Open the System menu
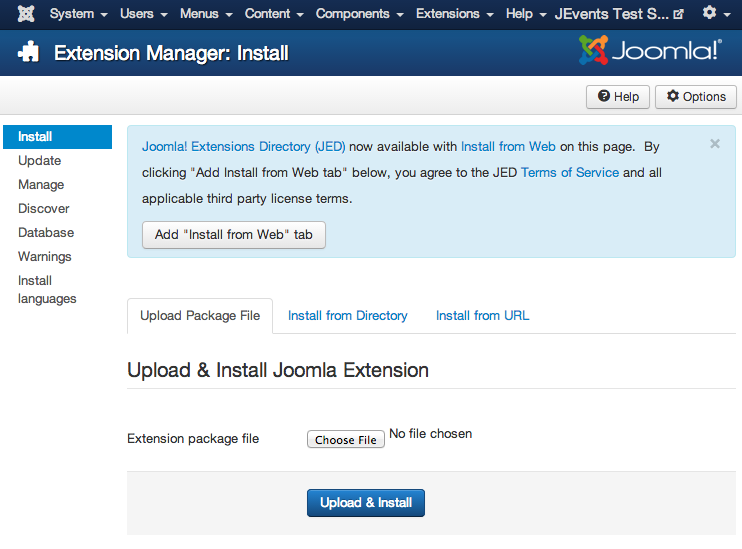The image size is (742, 549). tap(78, 14)
